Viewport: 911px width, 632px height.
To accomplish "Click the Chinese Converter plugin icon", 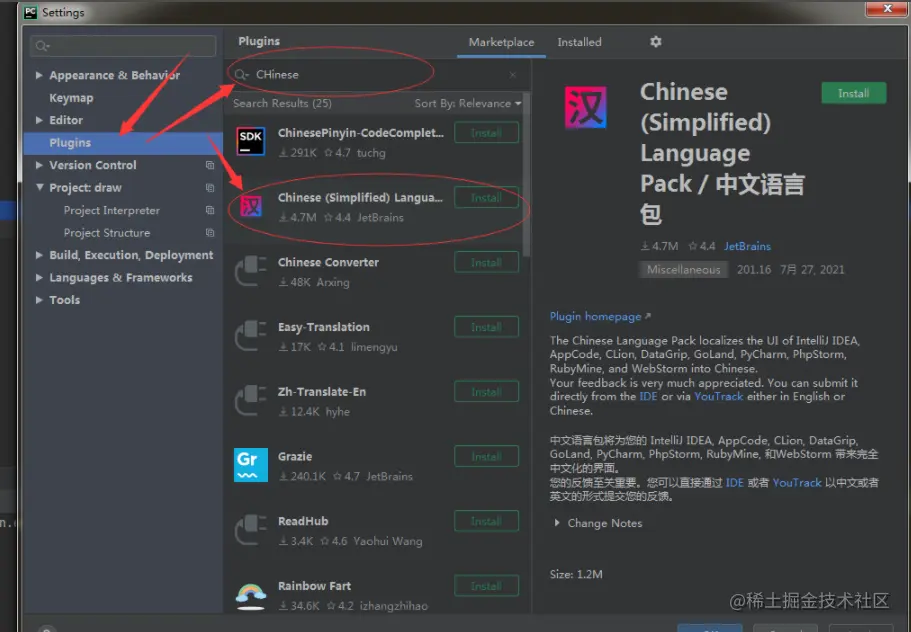I will tap(251, 271).
